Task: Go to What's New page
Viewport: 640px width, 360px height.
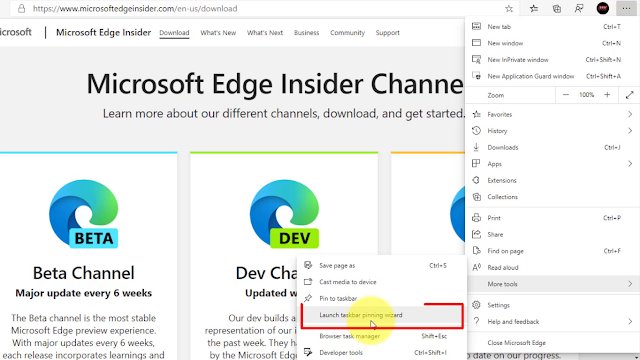Action: tap(218, 33)
